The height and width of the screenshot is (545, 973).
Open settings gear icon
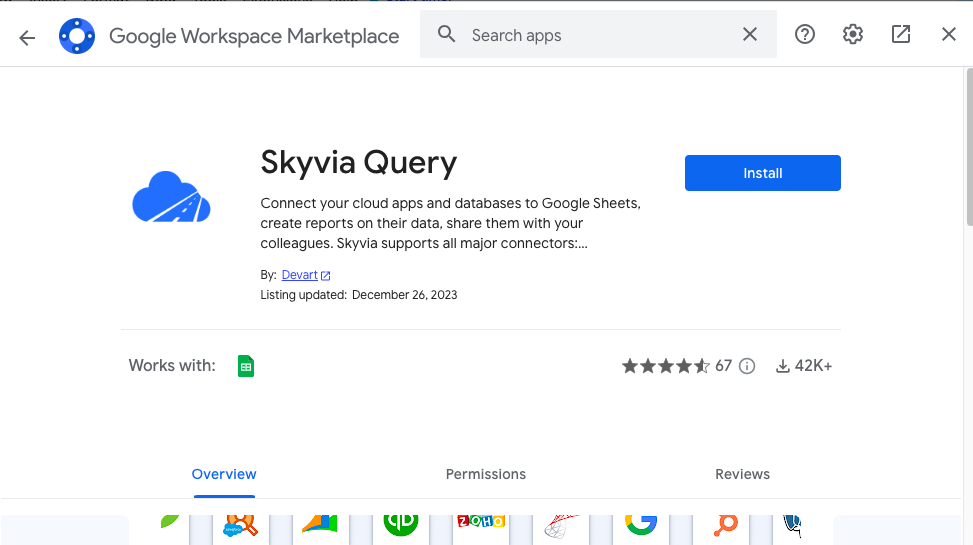853,34
